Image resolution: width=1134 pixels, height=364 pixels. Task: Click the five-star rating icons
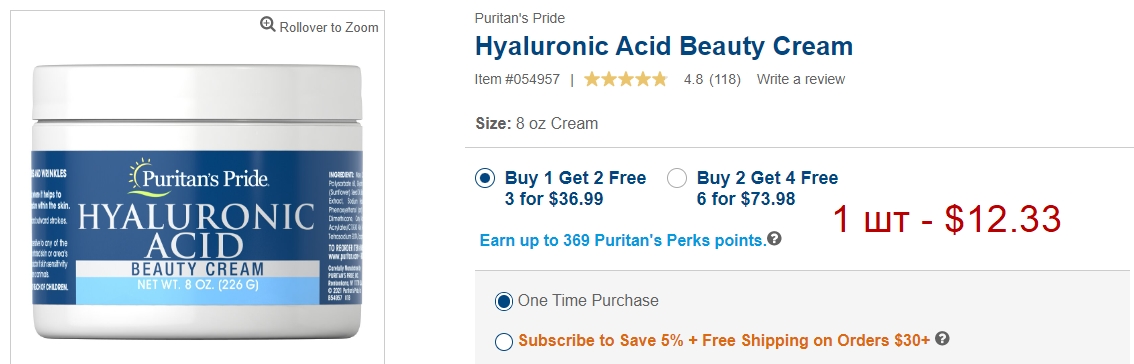[626, 79]
